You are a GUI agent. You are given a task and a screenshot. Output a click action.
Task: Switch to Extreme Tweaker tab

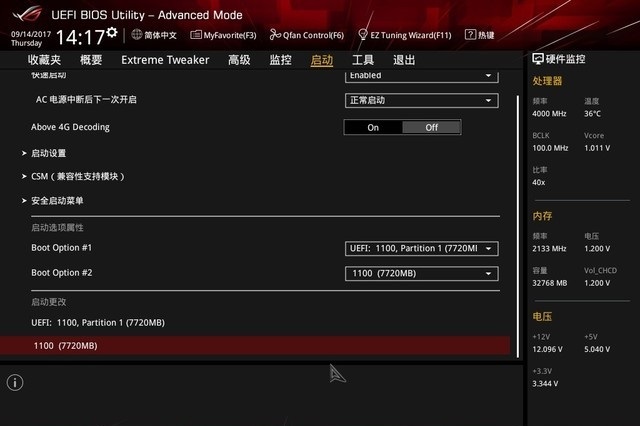165,60
